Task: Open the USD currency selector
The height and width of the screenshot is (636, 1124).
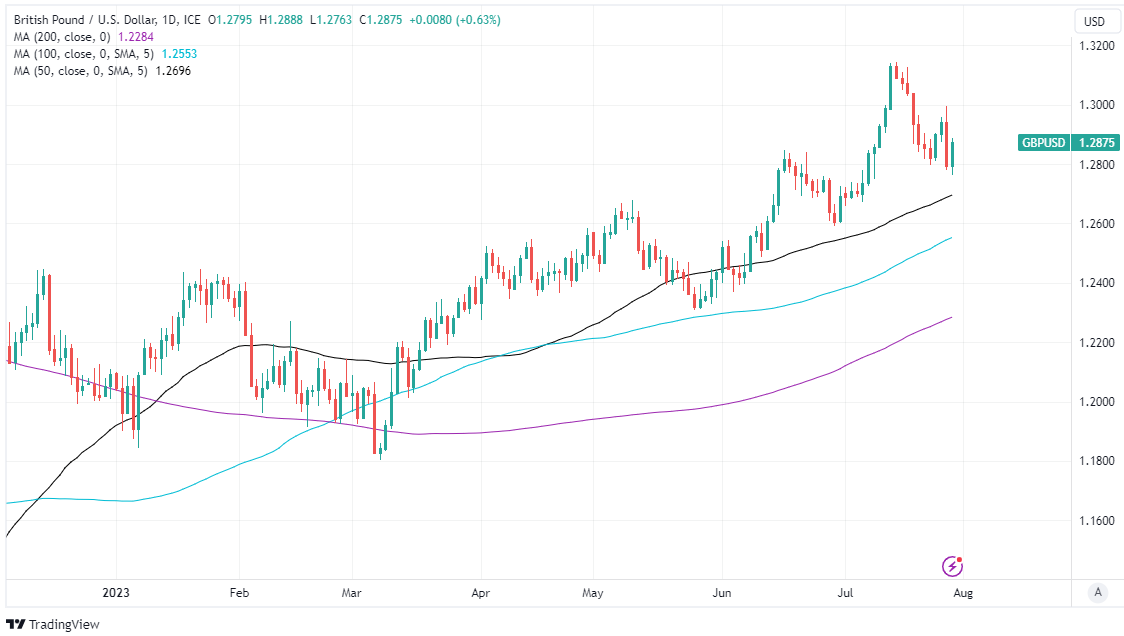Action: click(x=1096, y=21)
